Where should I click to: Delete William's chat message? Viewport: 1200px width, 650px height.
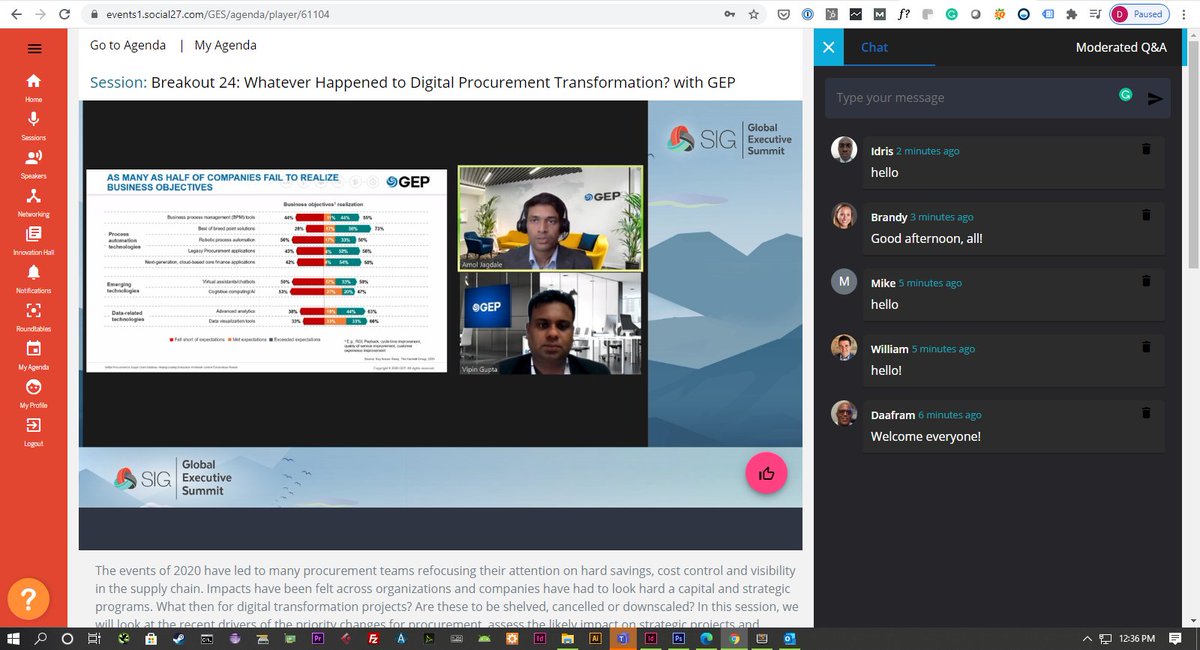tap(1146, 347)
